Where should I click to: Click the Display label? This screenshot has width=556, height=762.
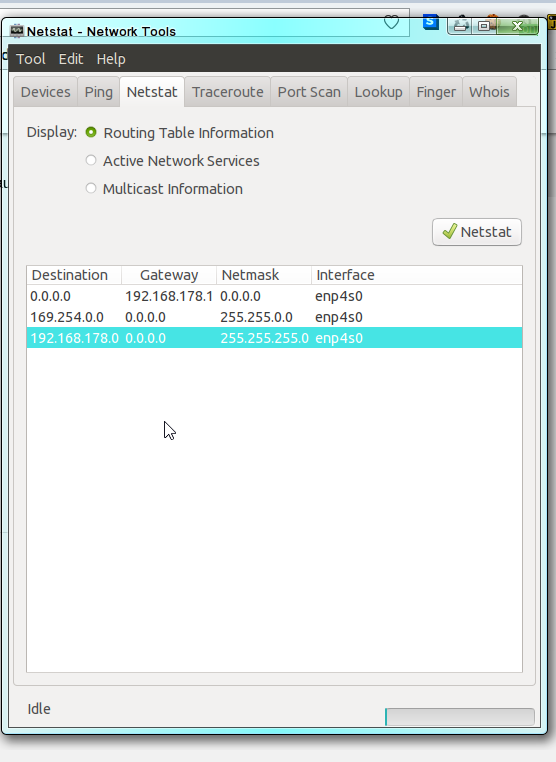tap(52, 132)
